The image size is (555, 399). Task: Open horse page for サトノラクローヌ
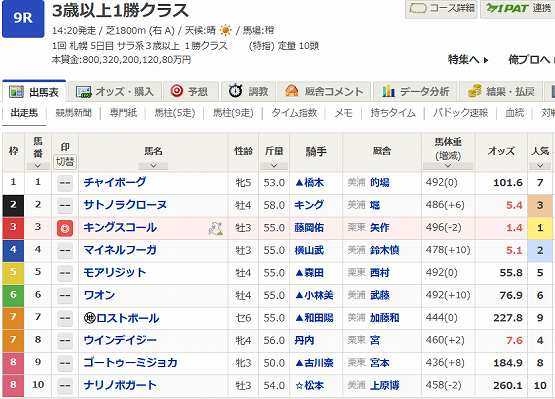[x=125, y=205]
